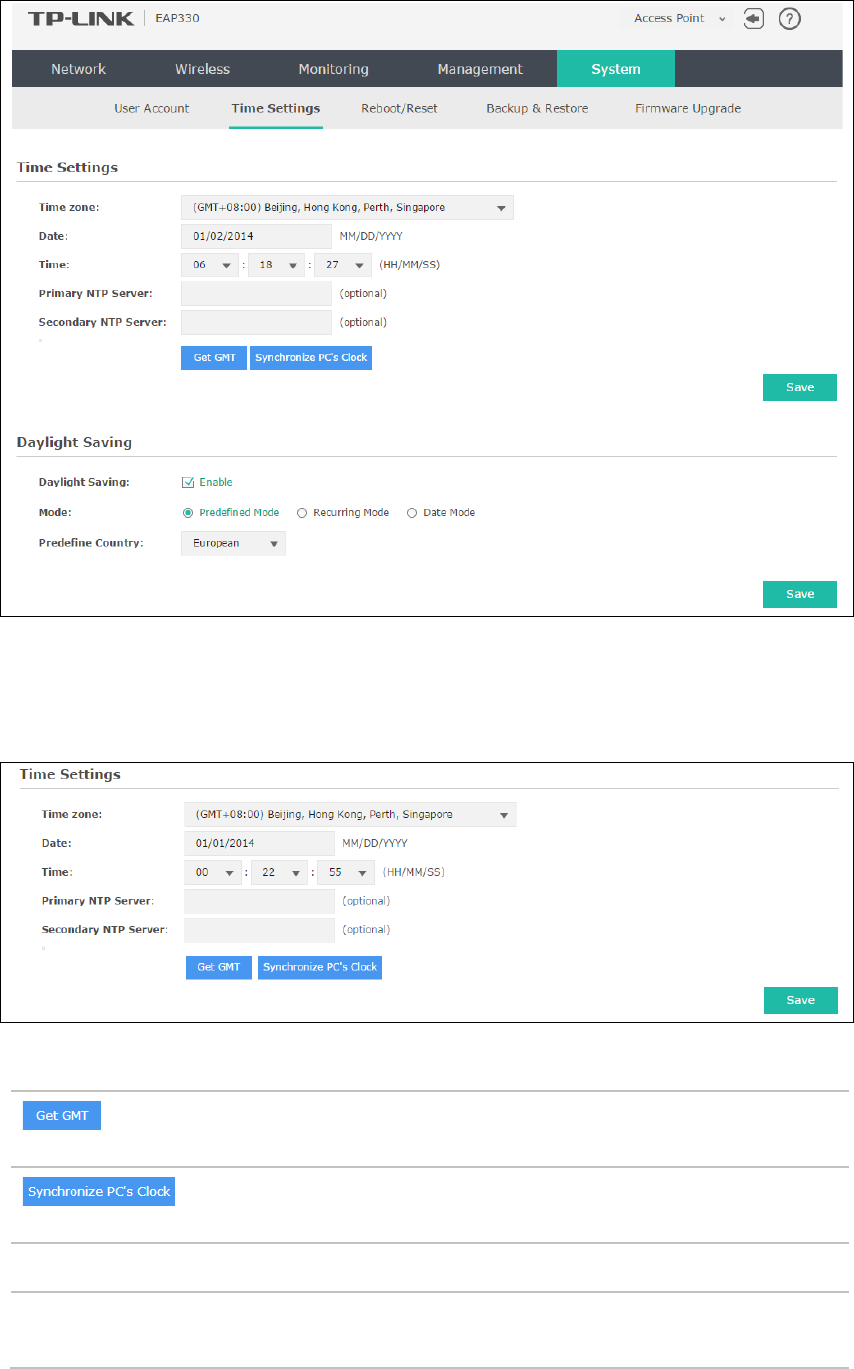Expand the Predefine Country European dropdown
The width and height of the screenshot is (854, 1369).
click(x=233, y=543)
